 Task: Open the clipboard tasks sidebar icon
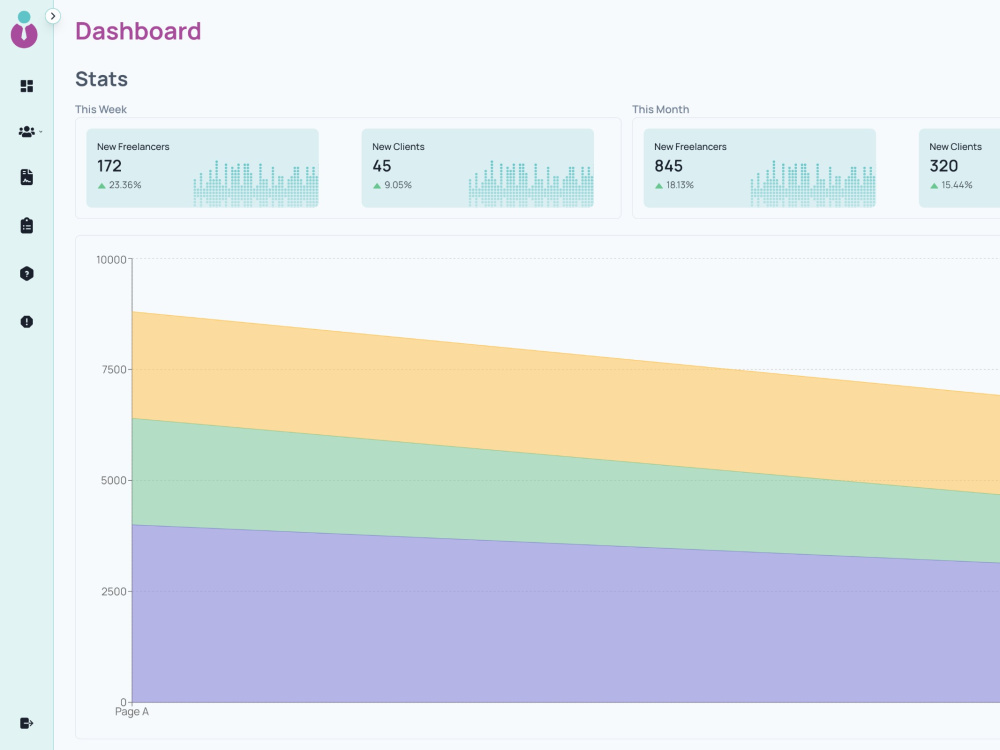click(27, 225)
